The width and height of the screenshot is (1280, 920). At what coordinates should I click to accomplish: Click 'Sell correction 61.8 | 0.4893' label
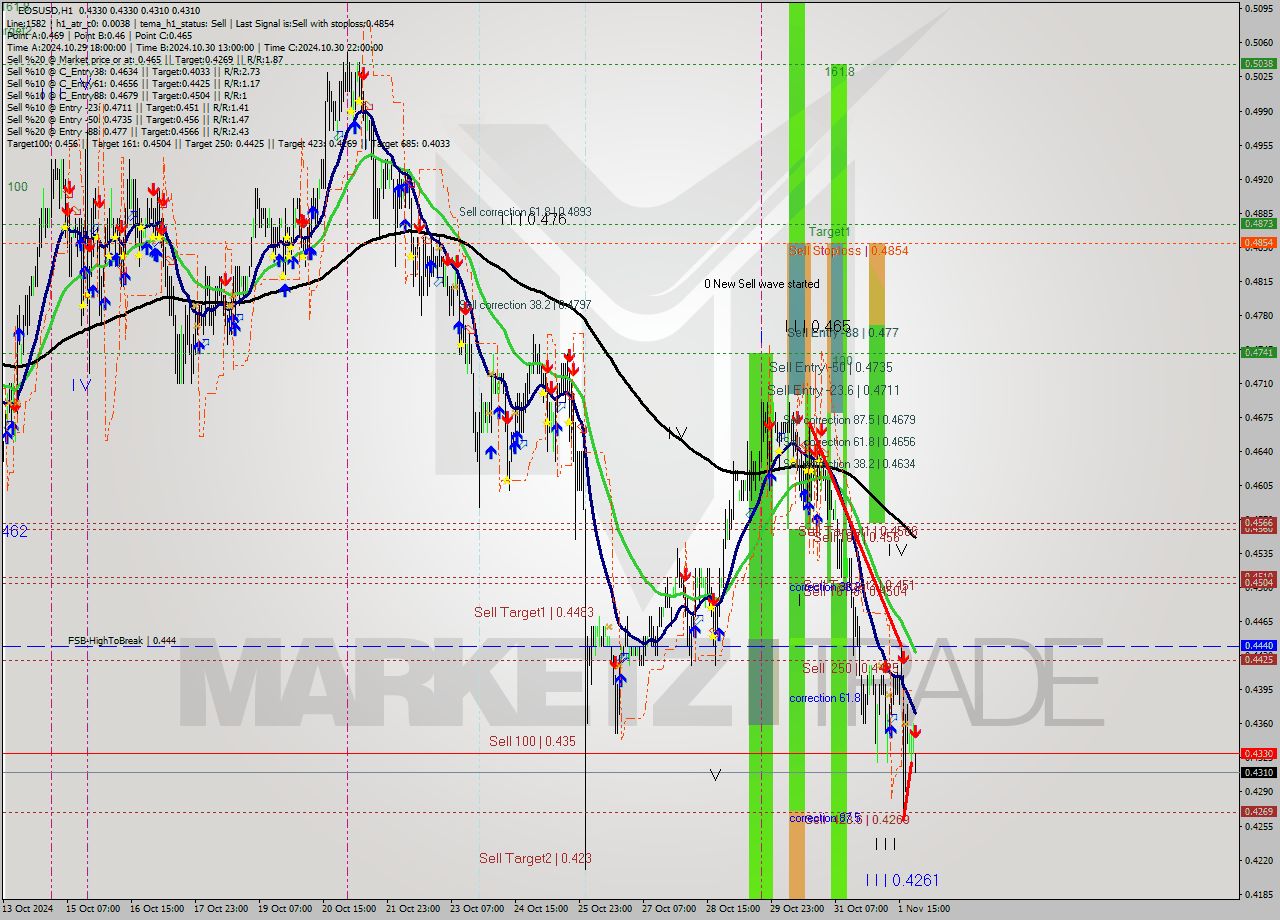click(525, 212)
